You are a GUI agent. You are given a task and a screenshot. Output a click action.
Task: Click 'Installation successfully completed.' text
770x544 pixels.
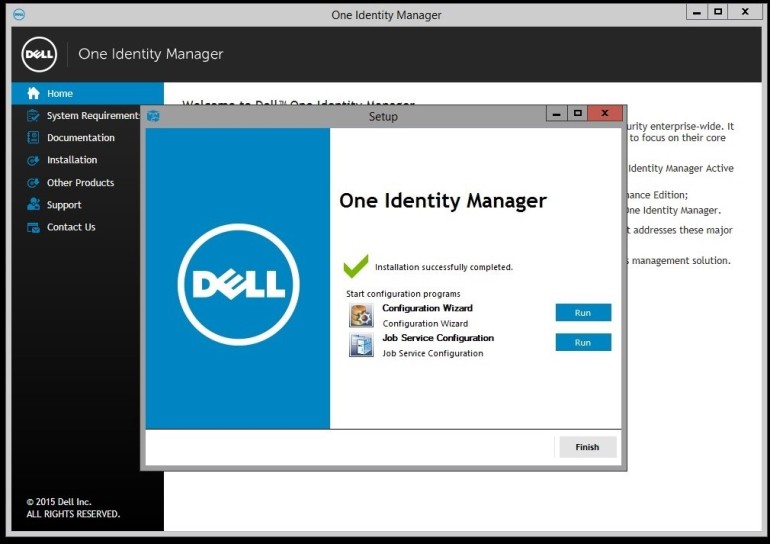(444, 267)
